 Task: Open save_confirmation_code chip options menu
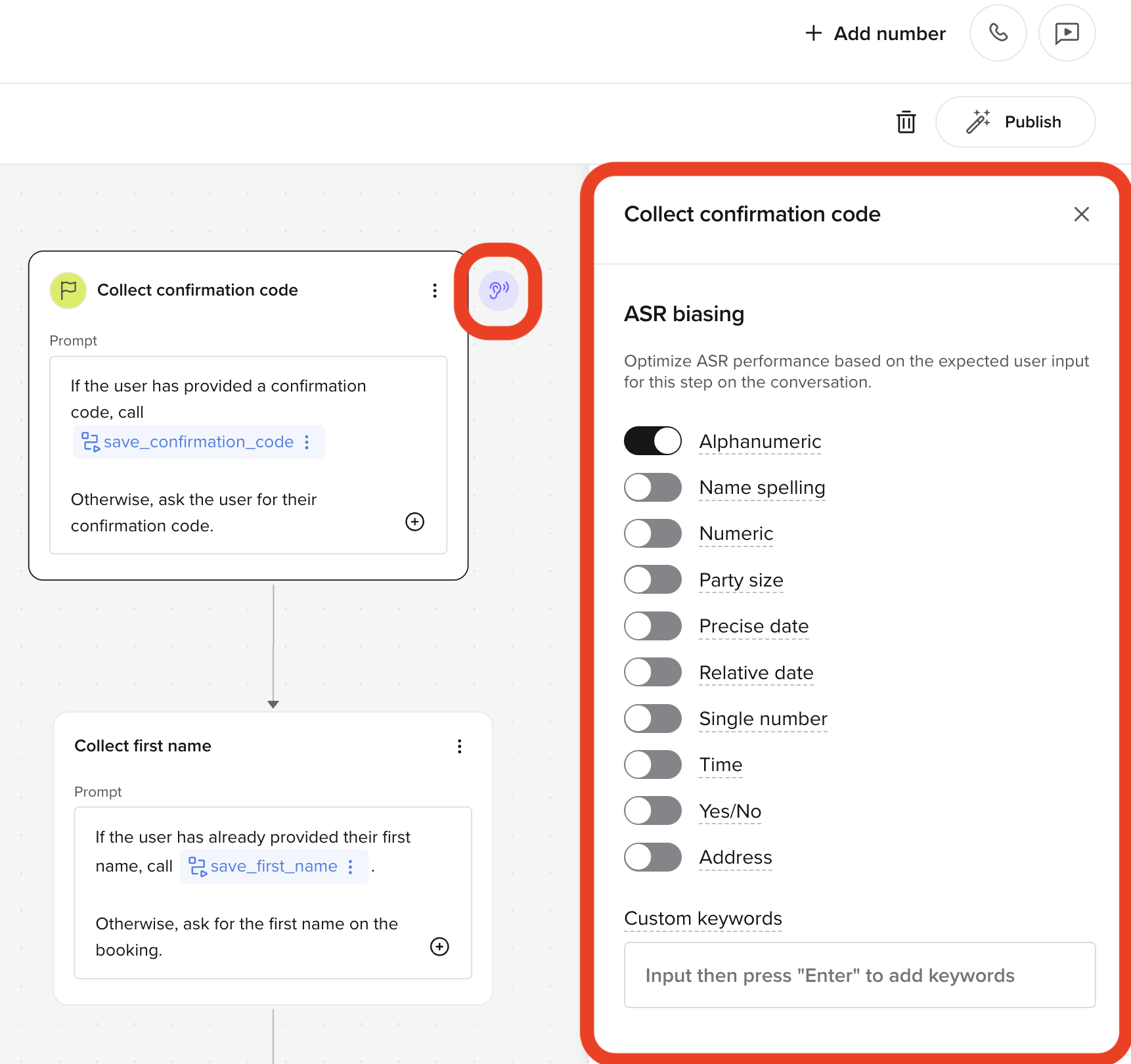tap(307, 442)
